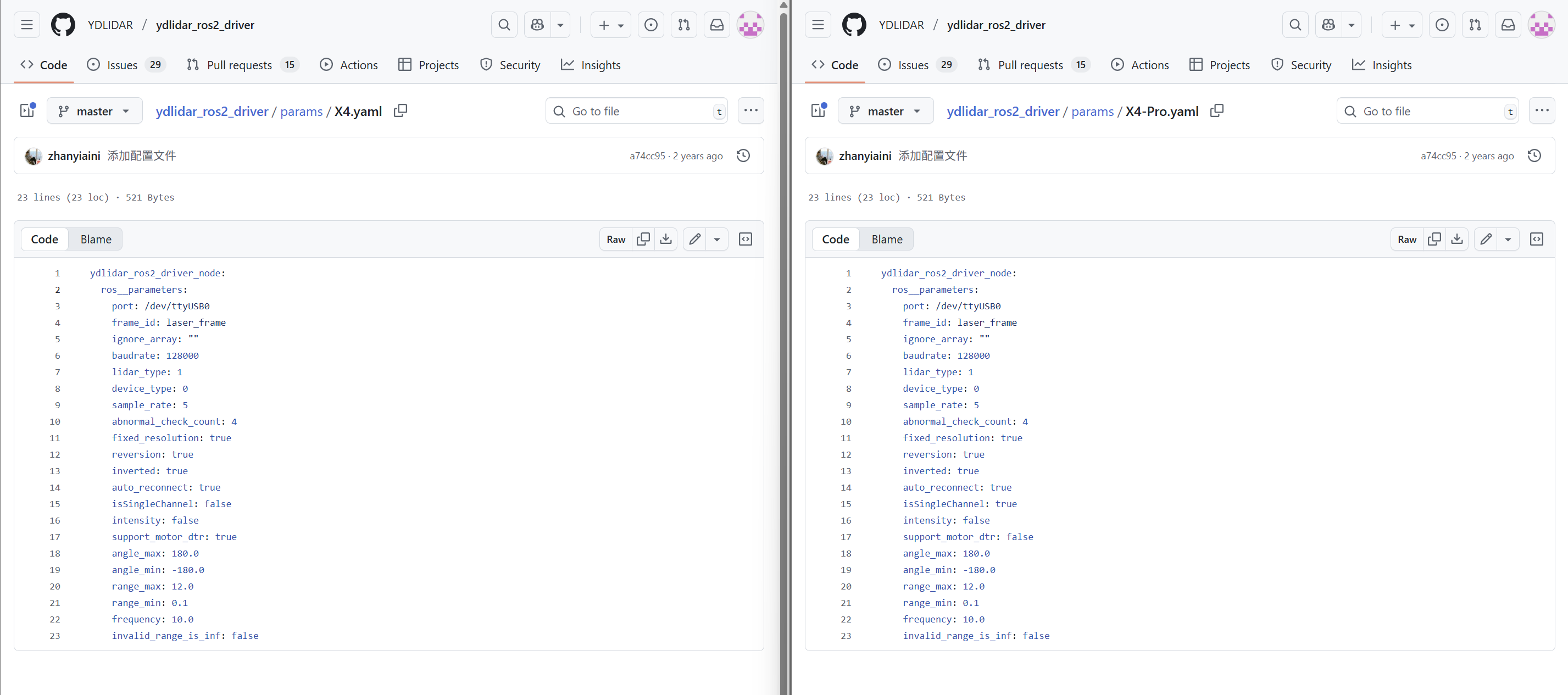The image size is (1568, 695).
Task: Copy raw content of X4-Pro.yaml
Action: point(1434,239)
